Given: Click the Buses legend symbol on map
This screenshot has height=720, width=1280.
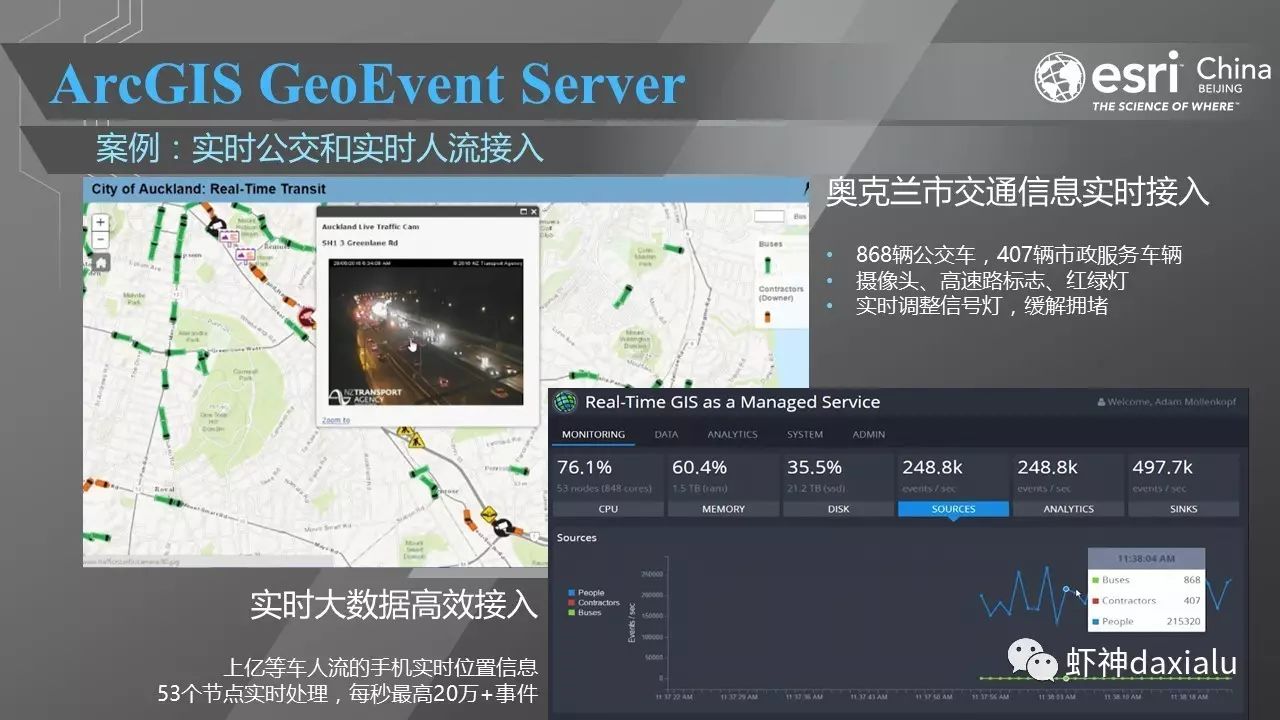Looking at the screenshot, I should (x=768, y=264).
